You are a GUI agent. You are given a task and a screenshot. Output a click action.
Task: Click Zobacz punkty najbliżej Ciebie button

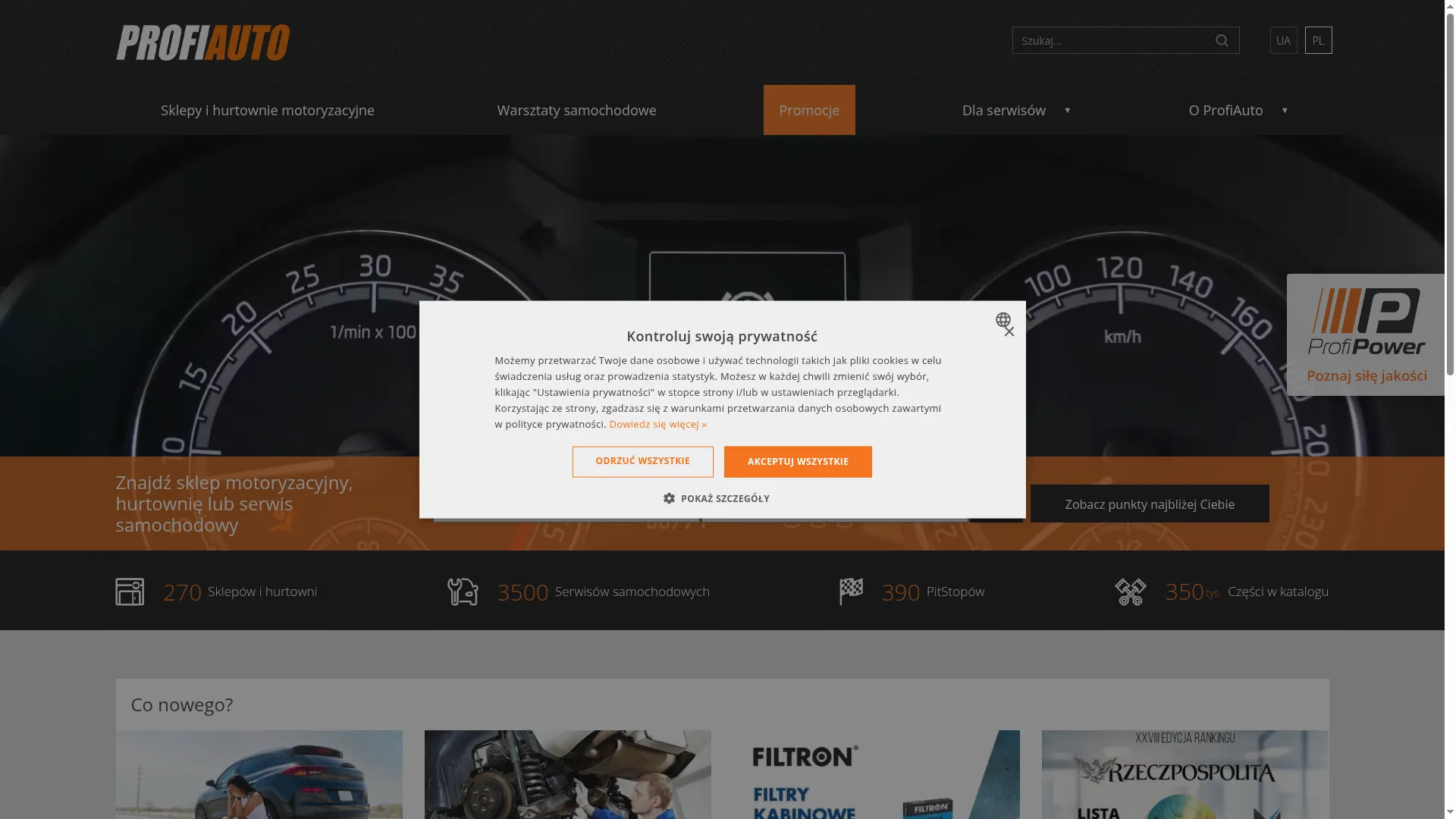tap(1150, 504)
